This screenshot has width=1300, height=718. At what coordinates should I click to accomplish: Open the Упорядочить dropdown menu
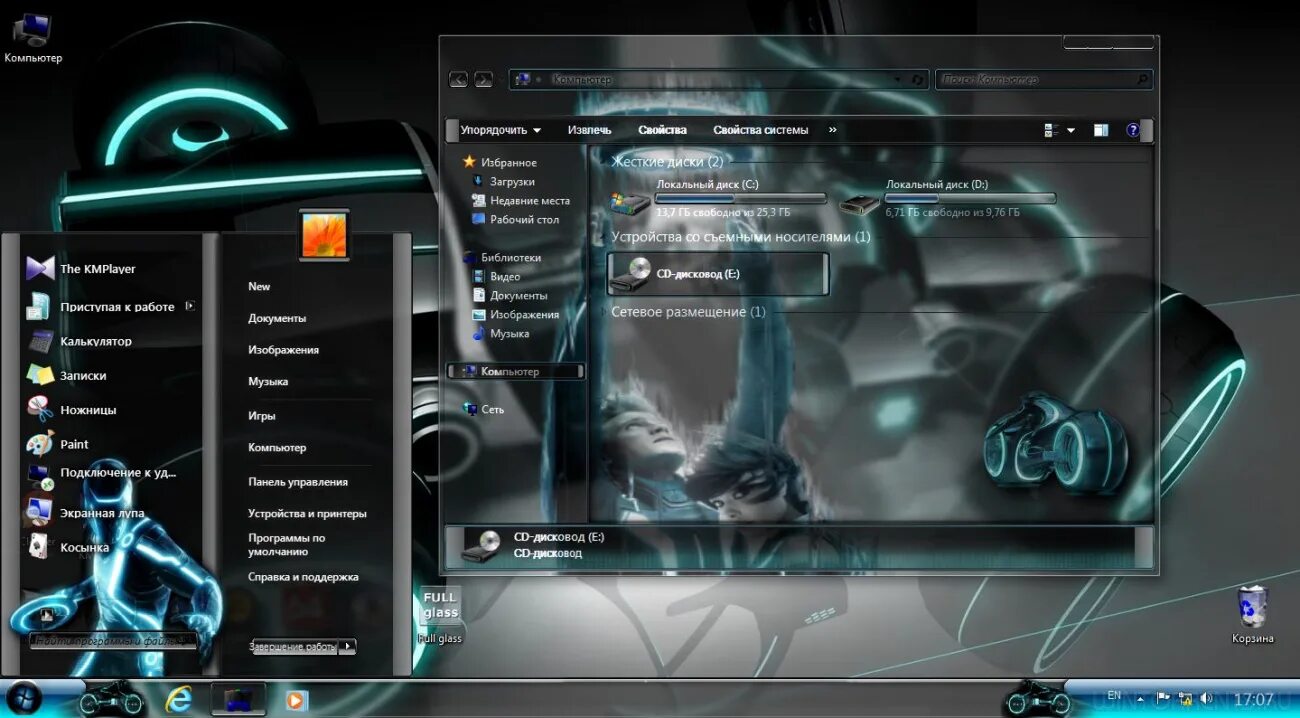coord(500,130)
